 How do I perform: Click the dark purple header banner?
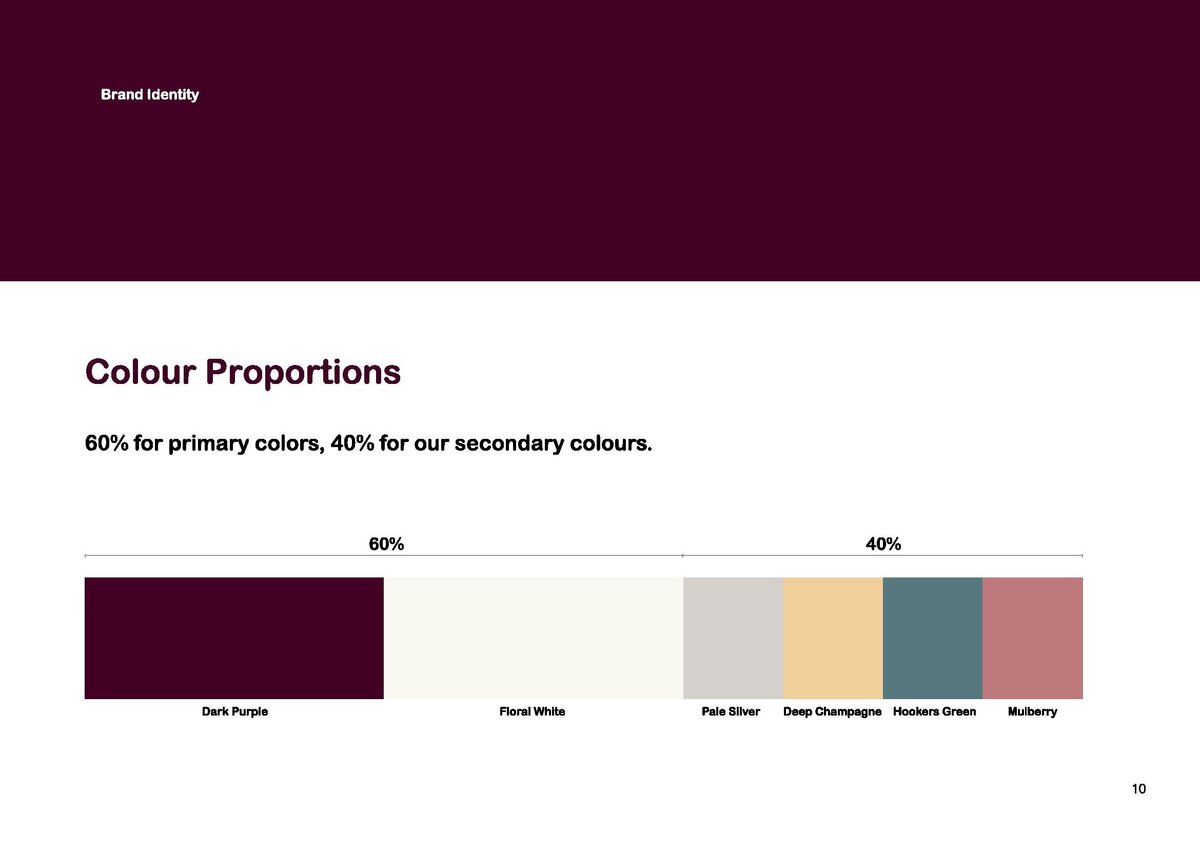coord(600,140)
